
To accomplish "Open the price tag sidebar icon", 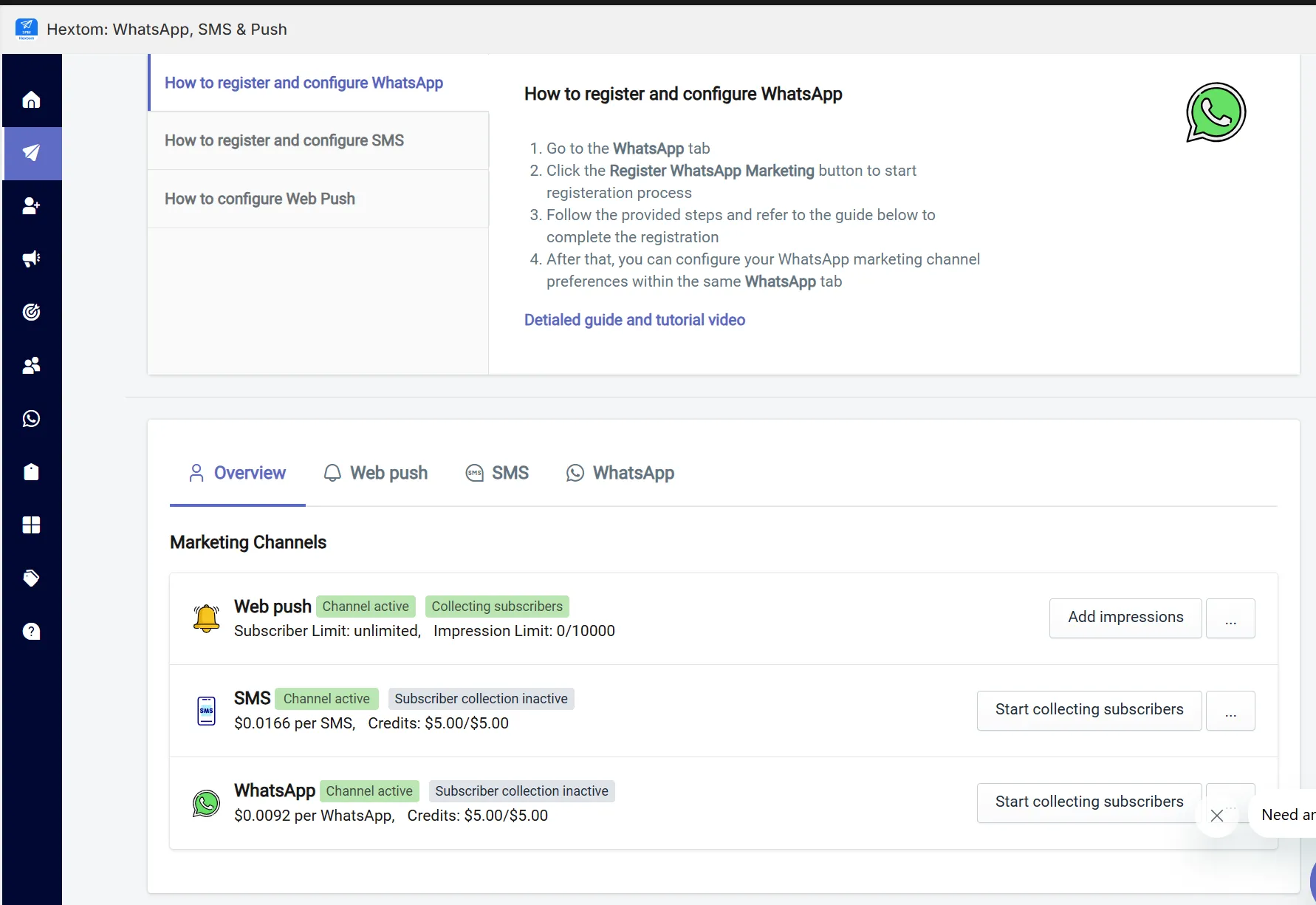I will coord(31,578).
